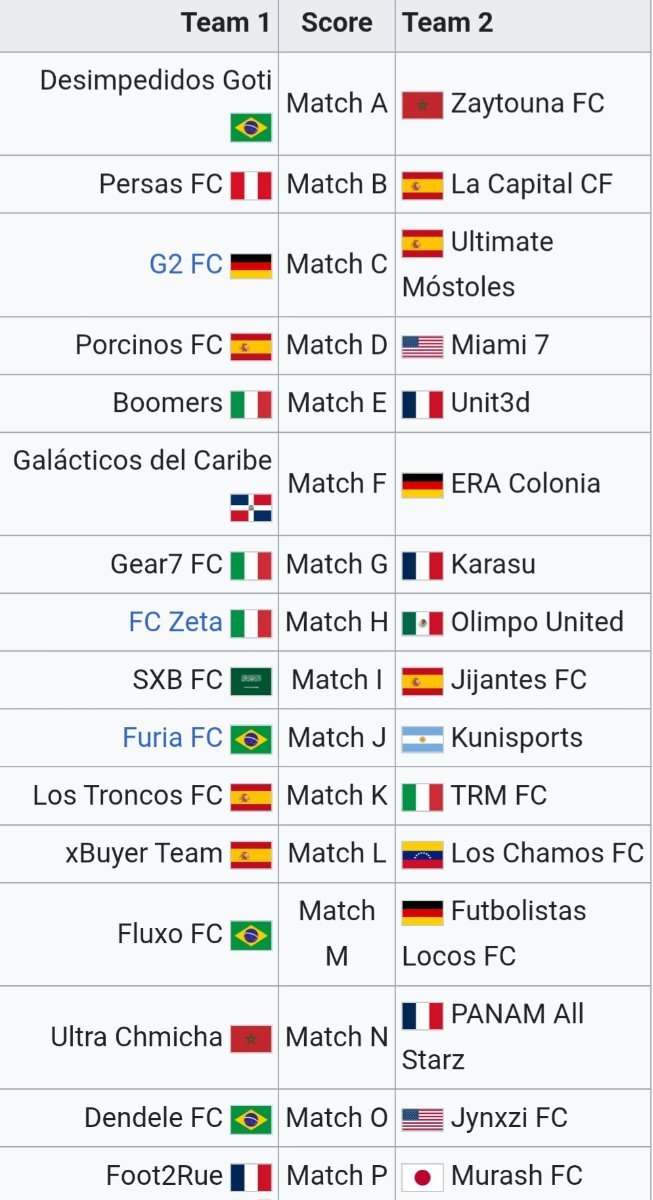Screen dimensions: 653x1200
Task: Click the Score column header
Action: click(337, 24)
